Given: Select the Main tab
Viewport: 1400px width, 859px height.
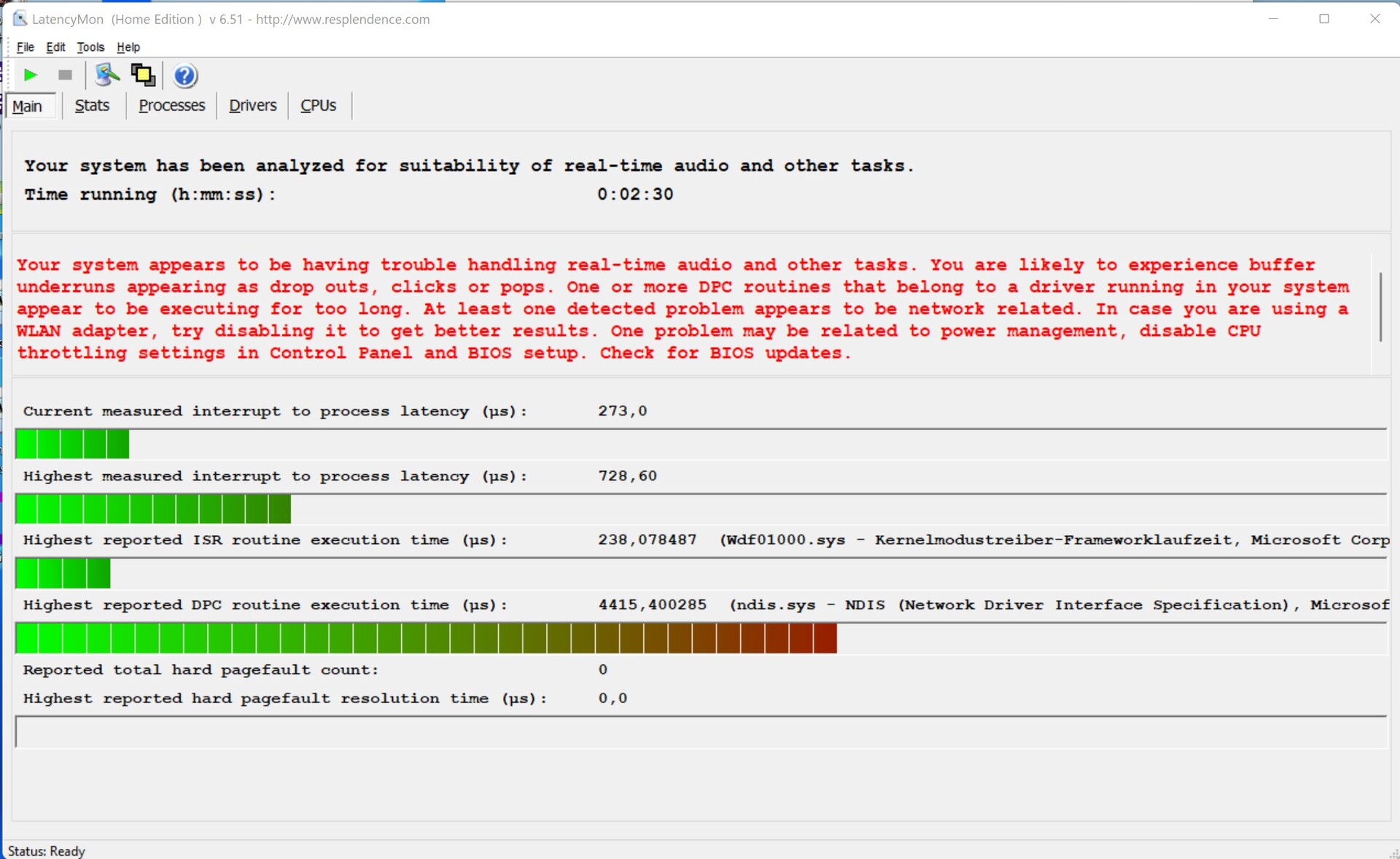Looking at the screenshot, I should coord(28,106).
